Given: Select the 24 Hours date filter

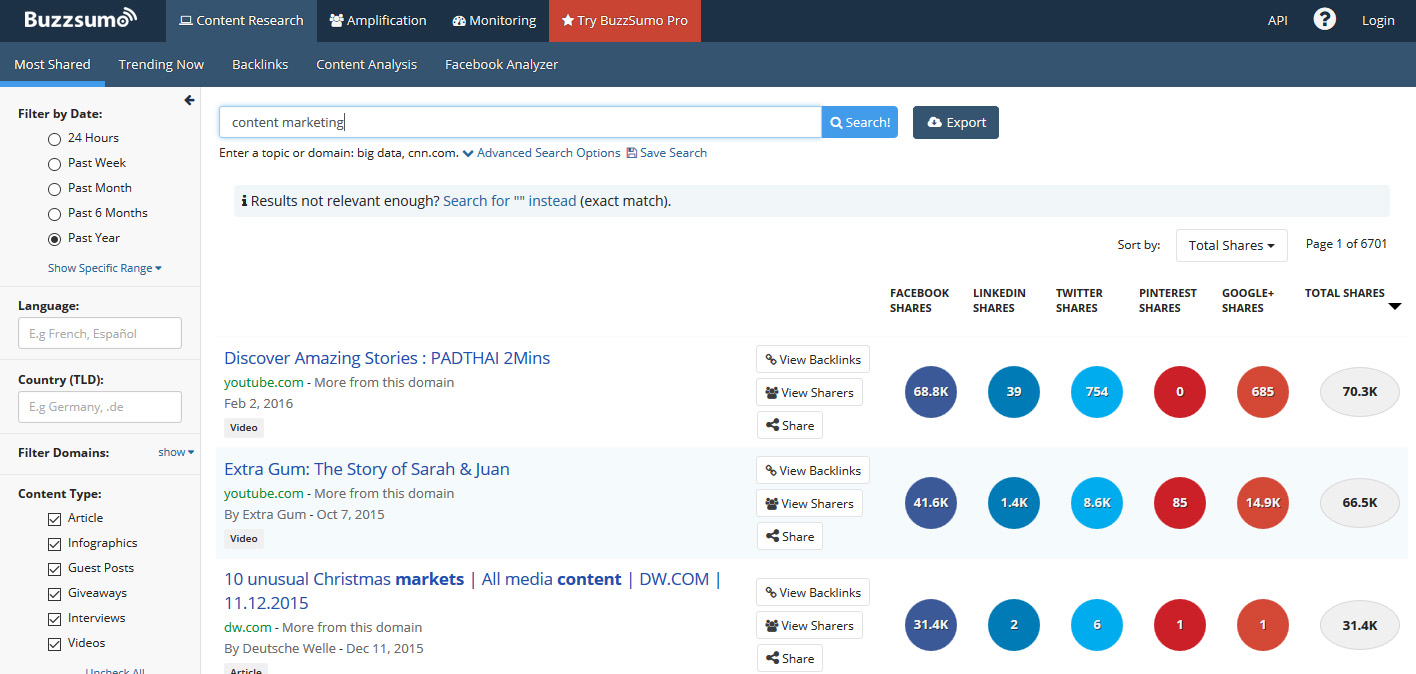Looking at the screenshot, I should click(x=55, y=139).
